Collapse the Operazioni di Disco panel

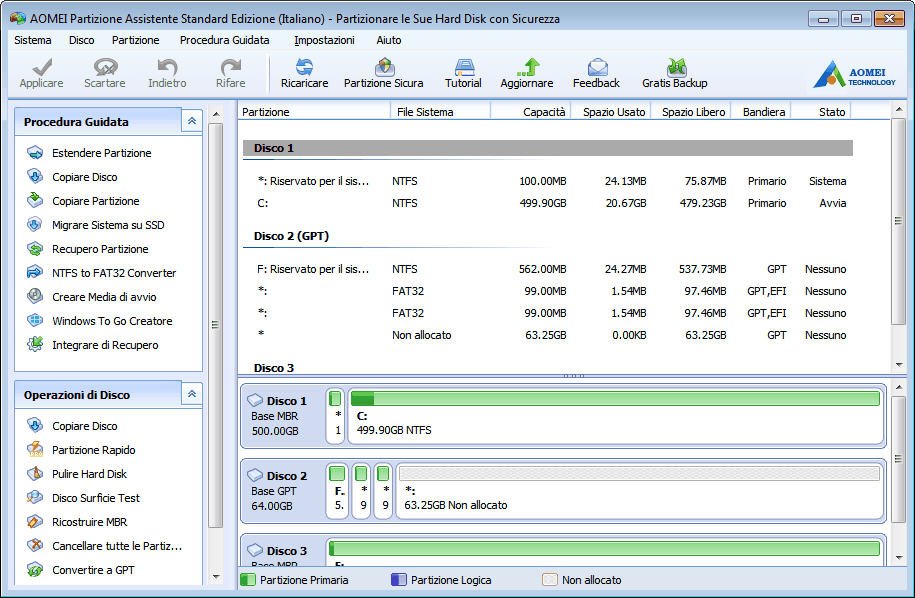(x=191, y=395)
